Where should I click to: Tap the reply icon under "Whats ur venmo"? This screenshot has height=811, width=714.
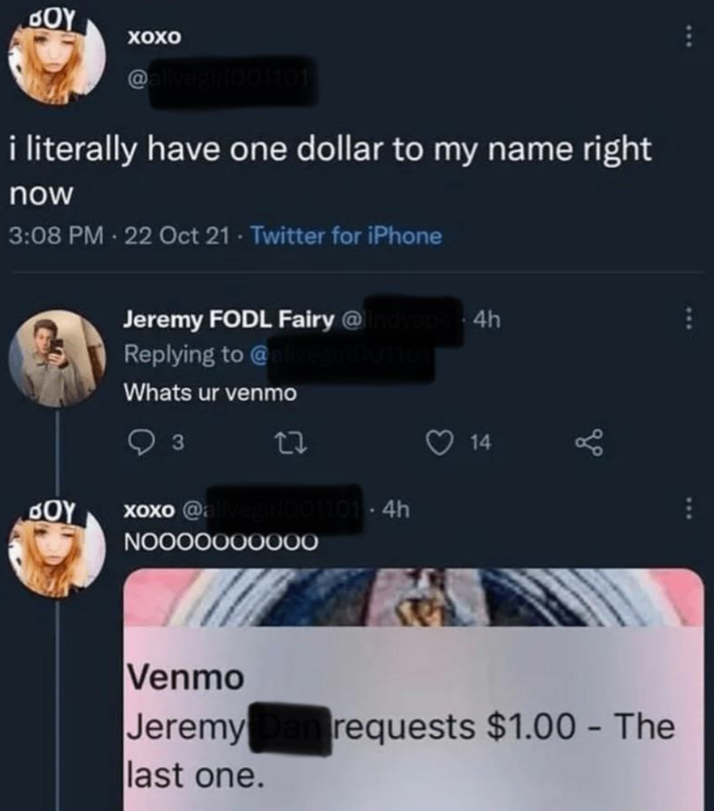pyautogui.click(x=140, y=443)
